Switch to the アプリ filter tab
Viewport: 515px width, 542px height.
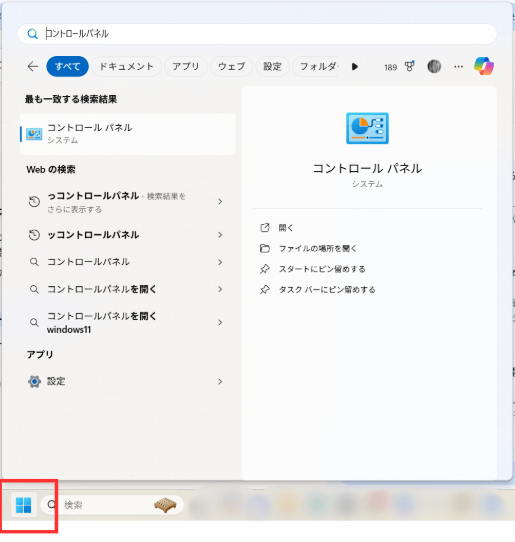tap(186, 66)
